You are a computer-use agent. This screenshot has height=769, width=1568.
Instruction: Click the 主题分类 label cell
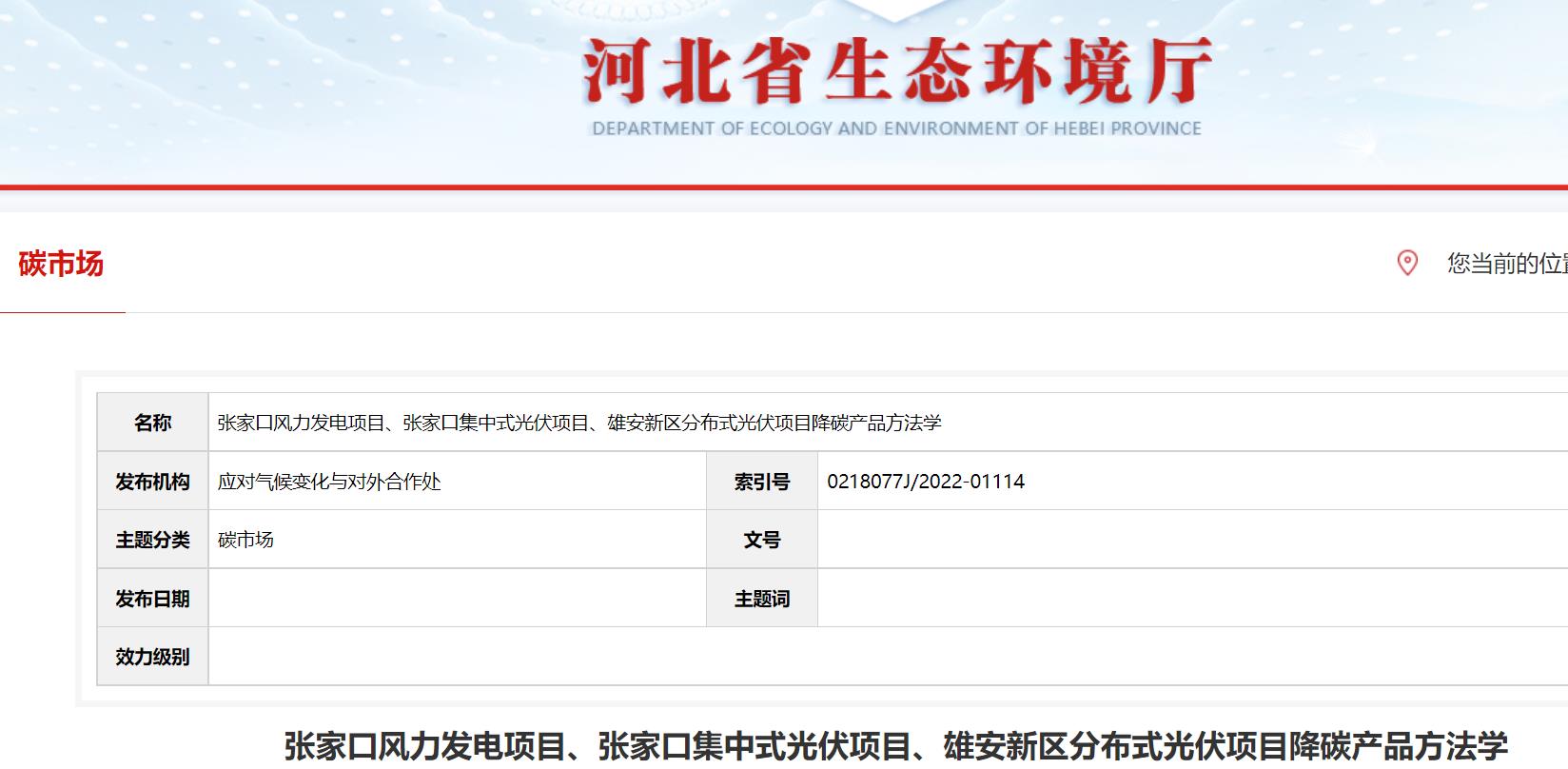[152, 540]
